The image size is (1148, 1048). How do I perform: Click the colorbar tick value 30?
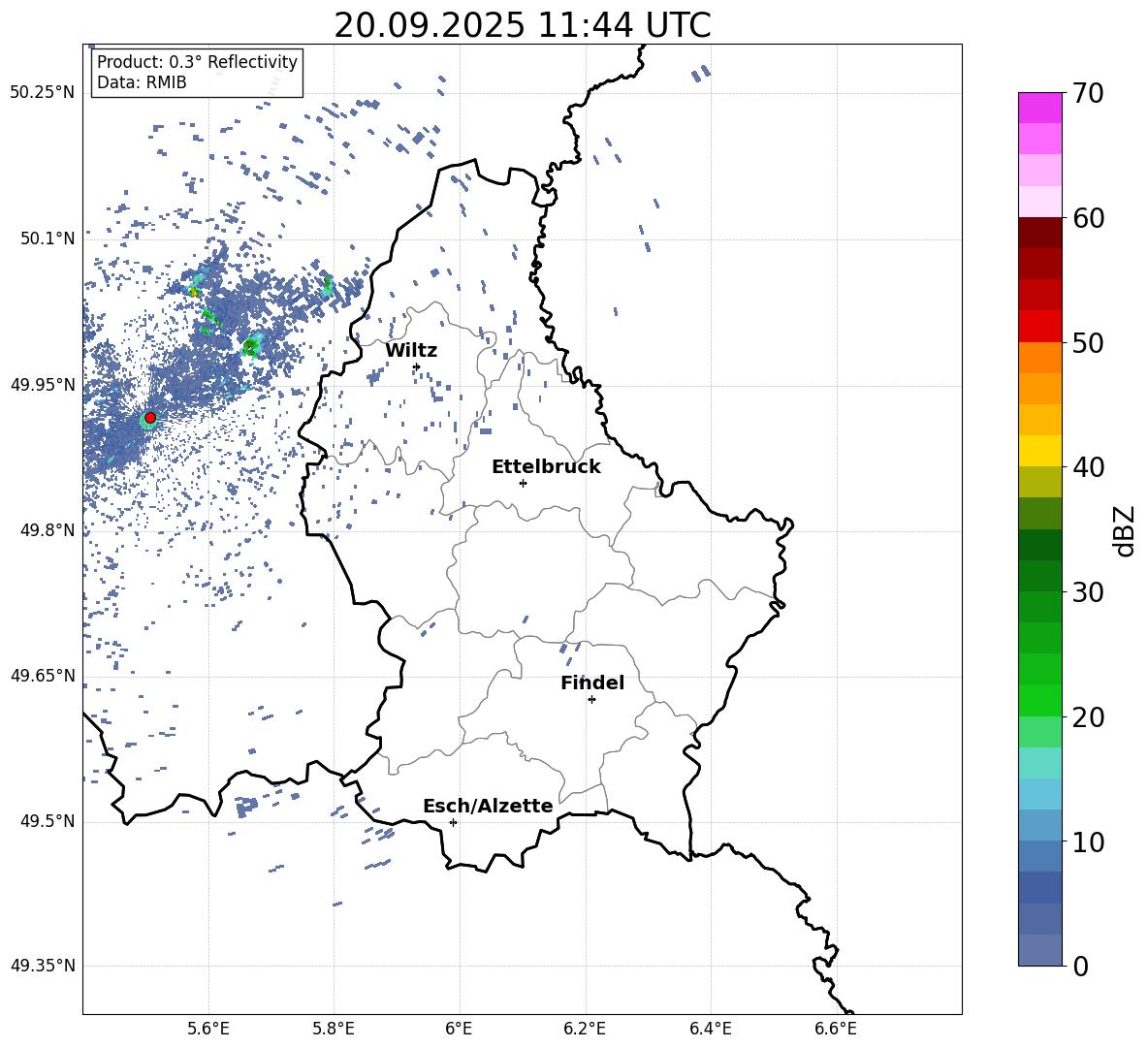coord(1088,592)
